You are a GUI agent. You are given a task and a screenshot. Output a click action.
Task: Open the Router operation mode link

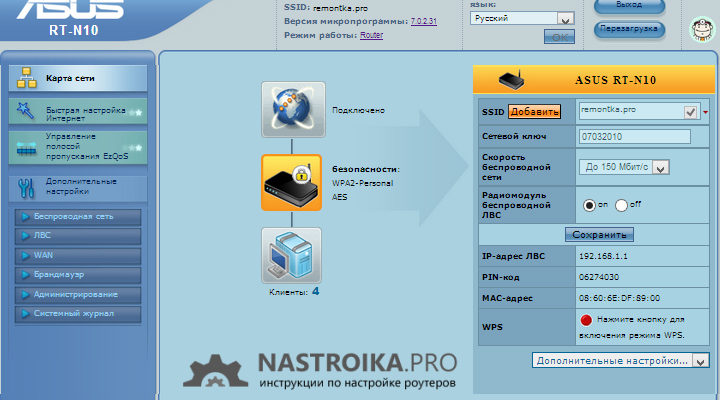coord(371,35)
